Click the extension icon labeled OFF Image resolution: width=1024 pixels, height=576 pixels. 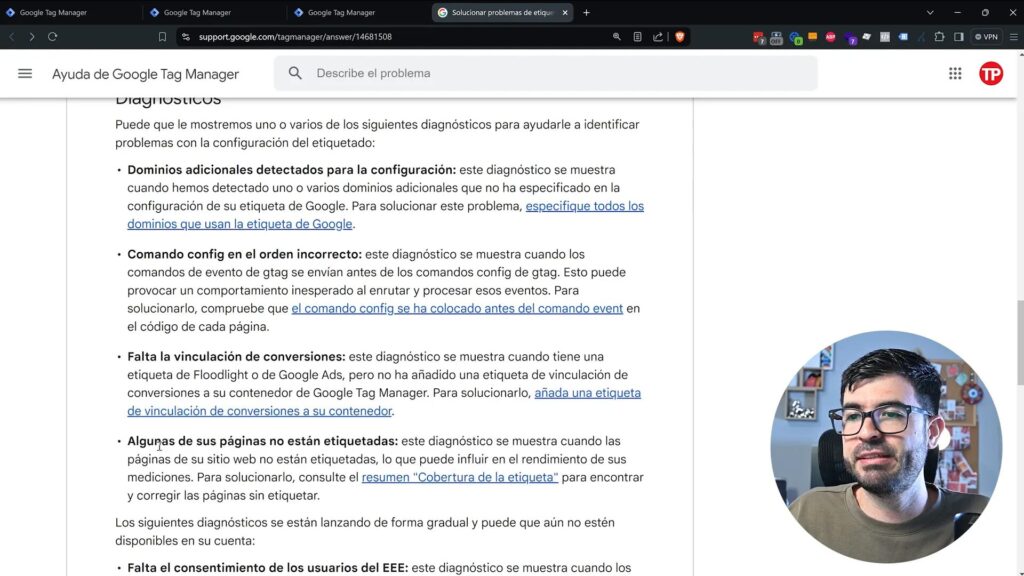pyautogui.click(x=776, y=38)
